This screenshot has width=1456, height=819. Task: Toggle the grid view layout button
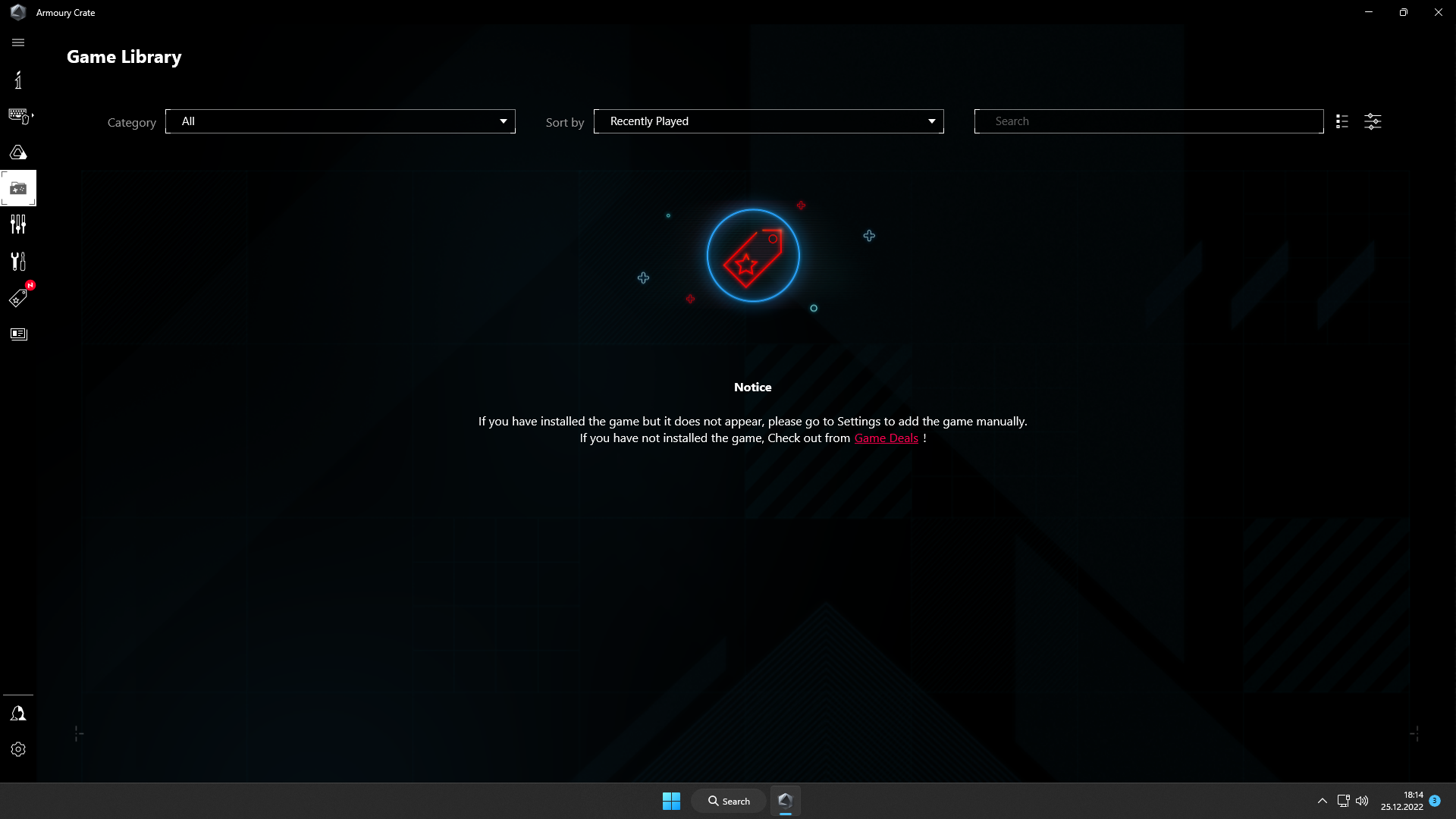(1342, 121)
